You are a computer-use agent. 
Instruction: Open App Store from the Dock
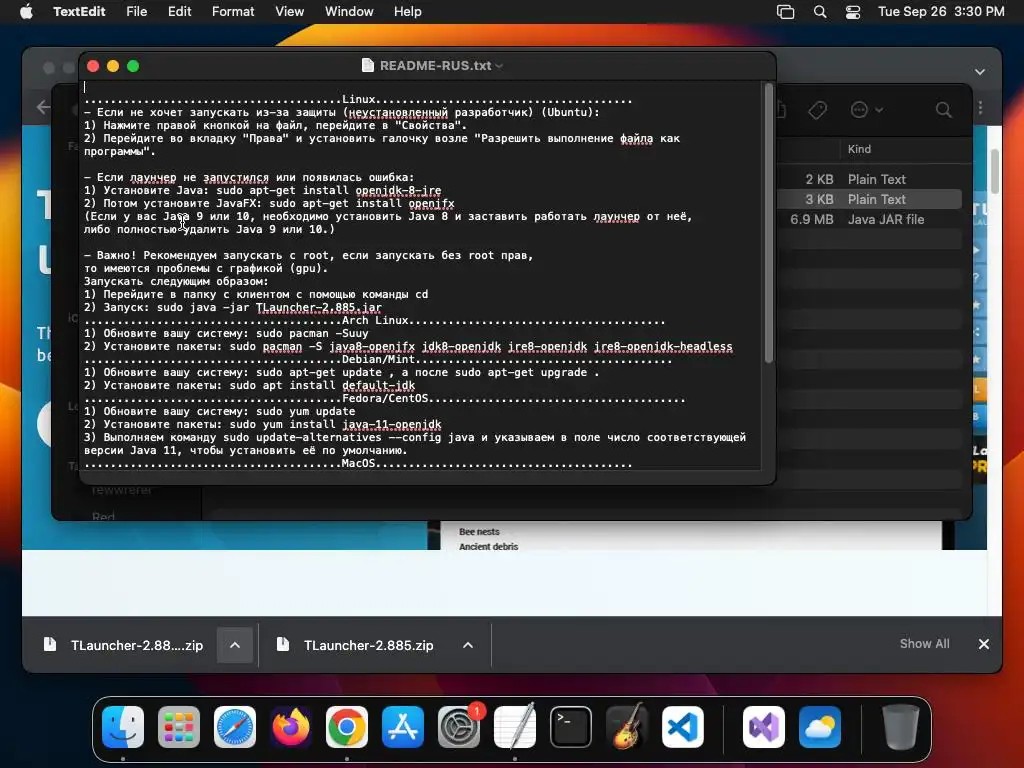[403, 727]
